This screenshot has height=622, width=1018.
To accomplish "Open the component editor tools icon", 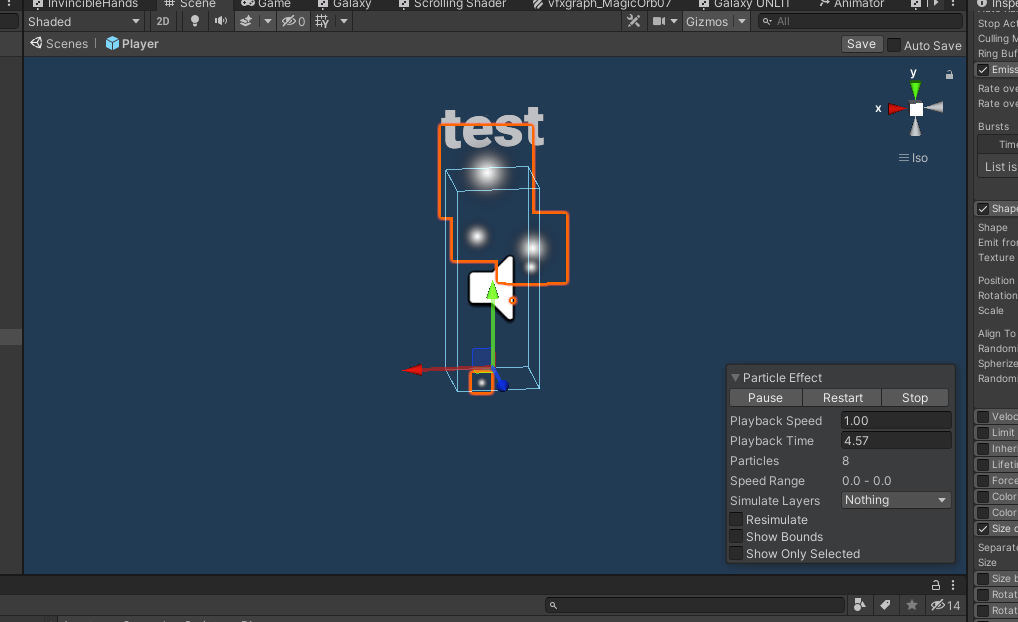I will (632, 21).
